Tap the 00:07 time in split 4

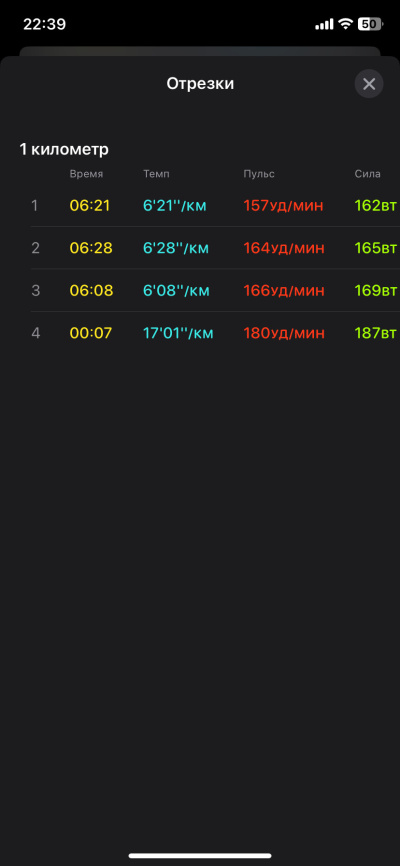tap(91, 333)
